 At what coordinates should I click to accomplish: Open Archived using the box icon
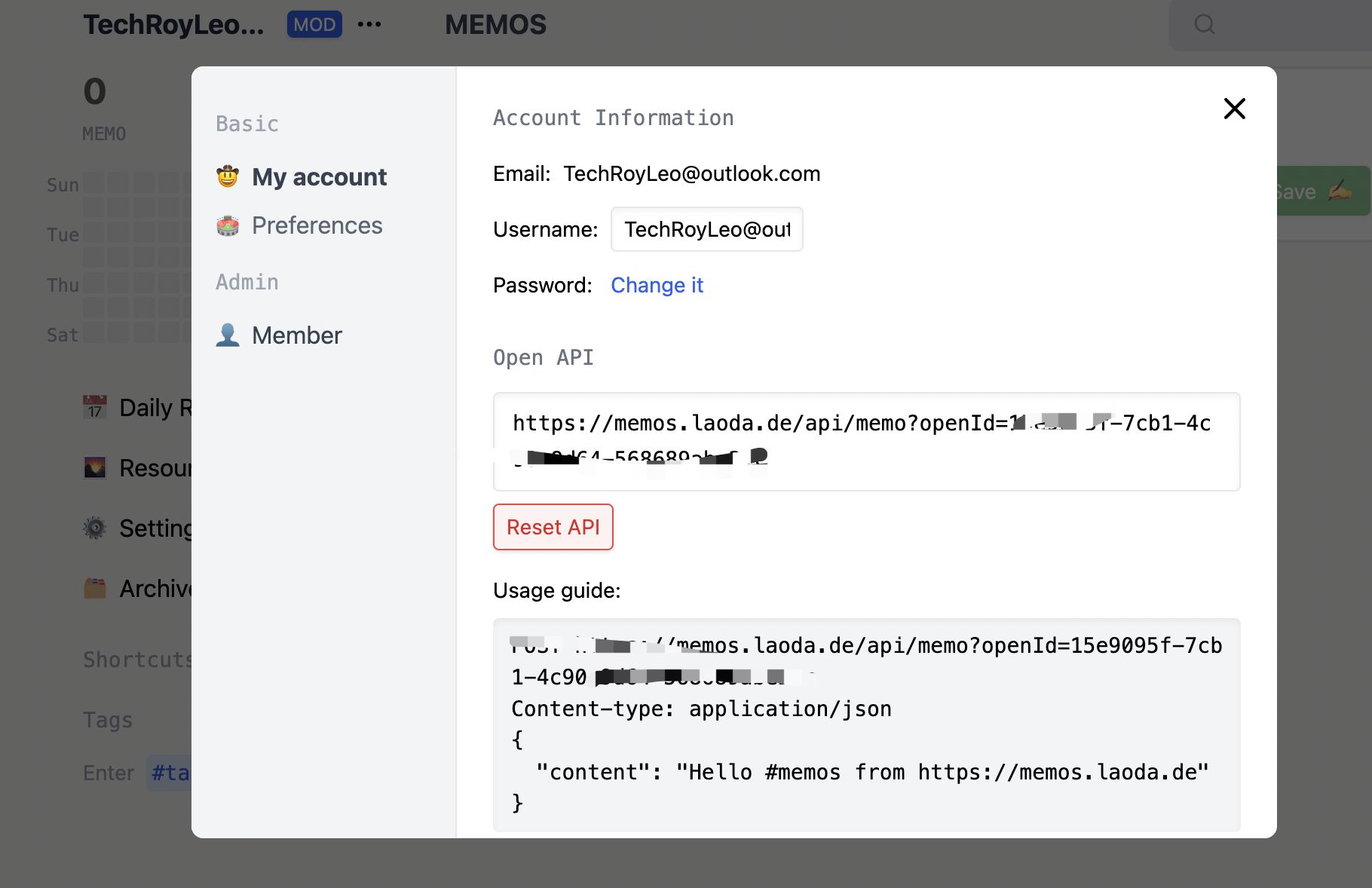(95, 588)
